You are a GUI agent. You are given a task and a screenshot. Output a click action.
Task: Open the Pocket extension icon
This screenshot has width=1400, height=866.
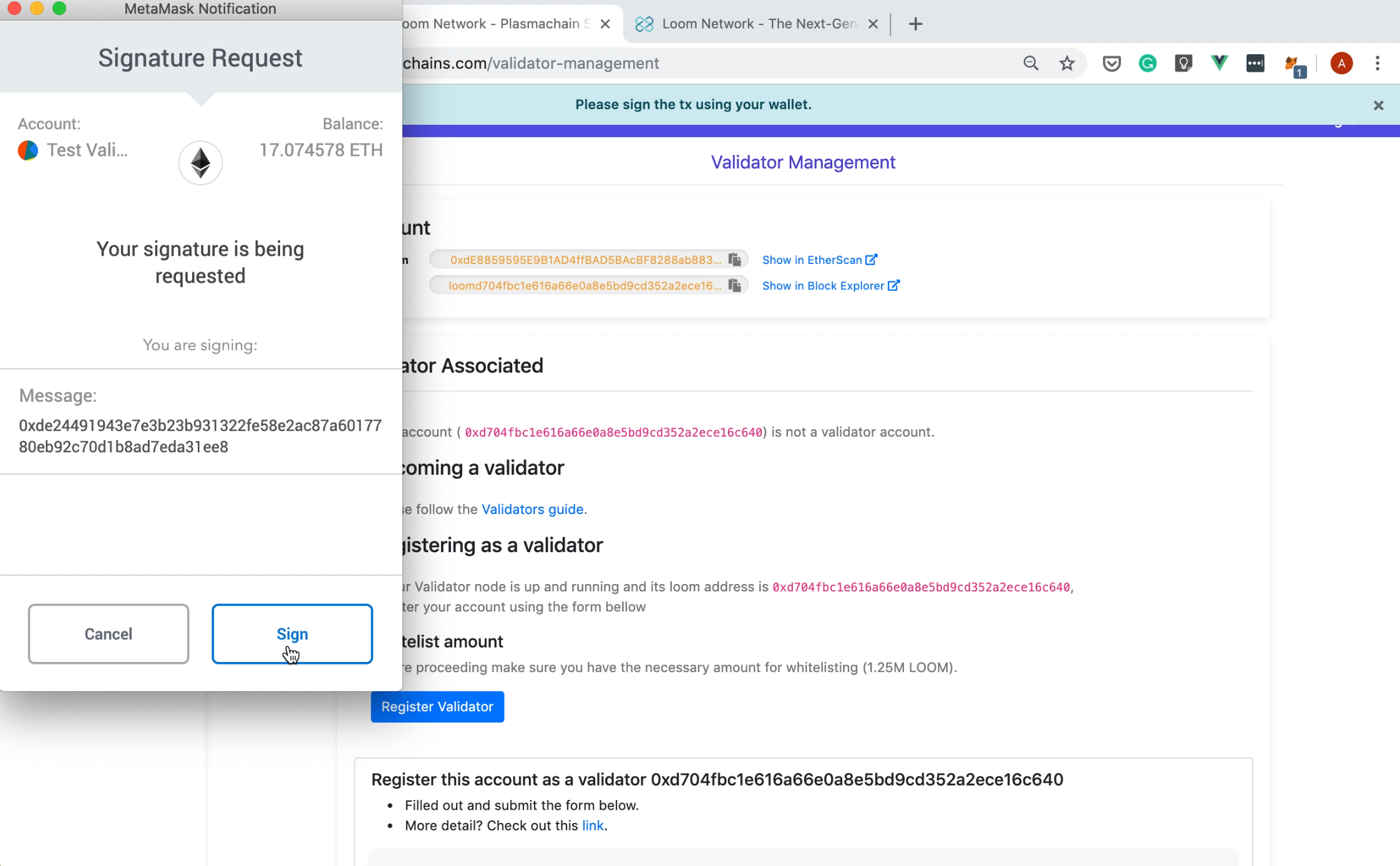(x=1112, y=63)
